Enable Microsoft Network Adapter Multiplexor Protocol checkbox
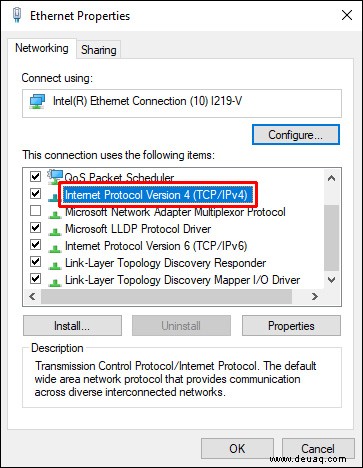The height and width of the screenshot is (468, 363). (35, 211)
